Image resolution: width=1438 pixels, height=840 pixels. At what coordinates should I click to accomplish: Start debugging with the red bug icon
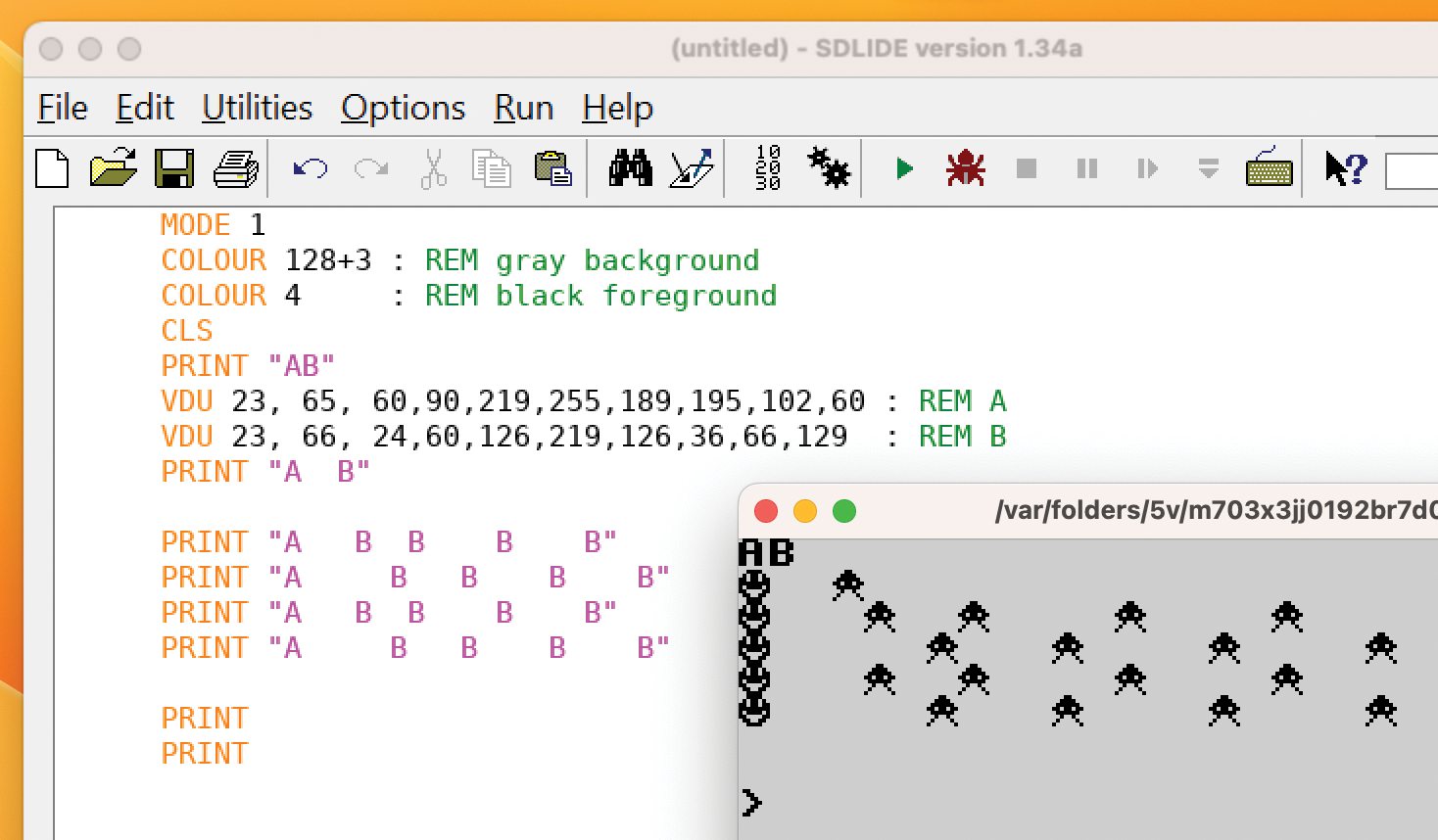(x=965, y=168)
